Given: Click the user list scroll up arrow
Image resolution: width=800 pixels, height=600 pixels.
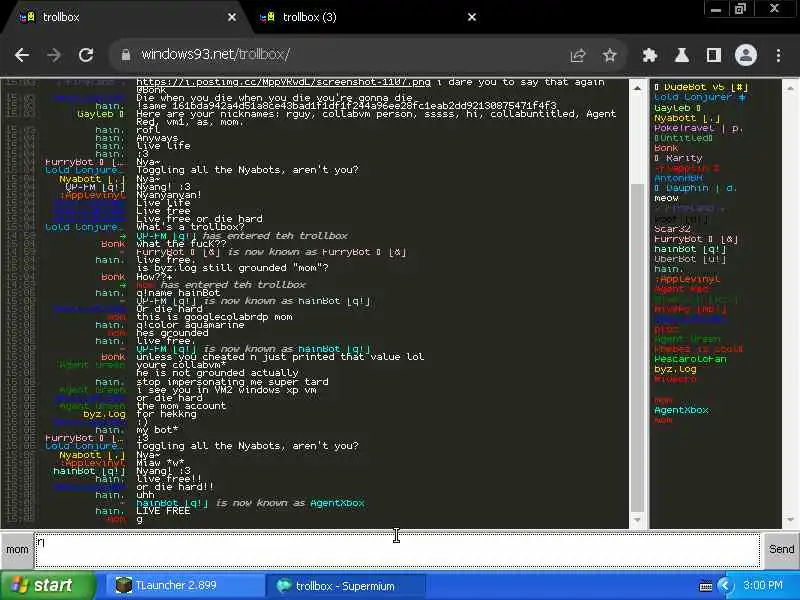Looking at the screenshot, I should [790, 88].
